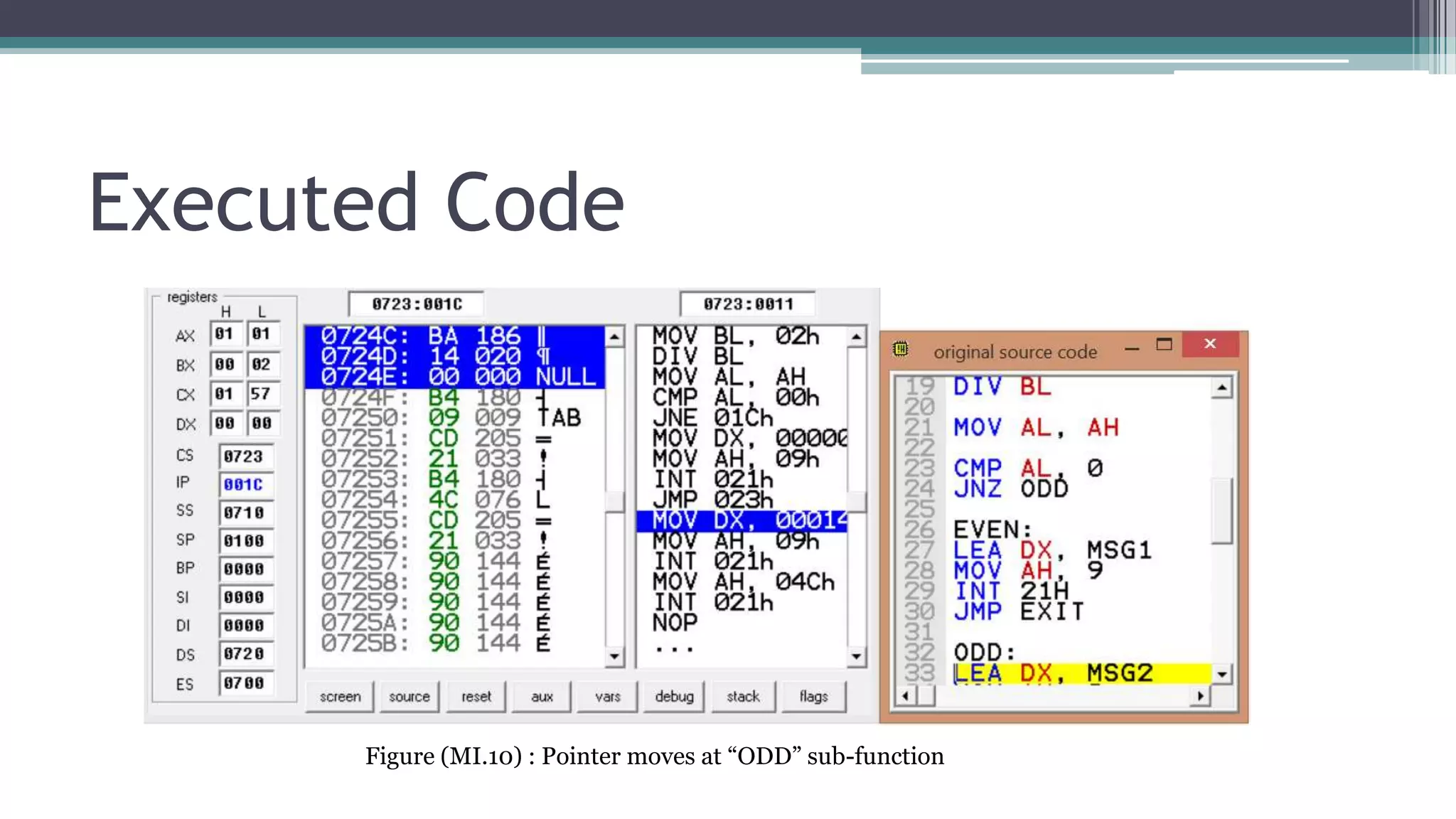Viewport: 1456px width, 819px height.
Task: Click the AX high byte register field
Action: click(x=225, y=334)
